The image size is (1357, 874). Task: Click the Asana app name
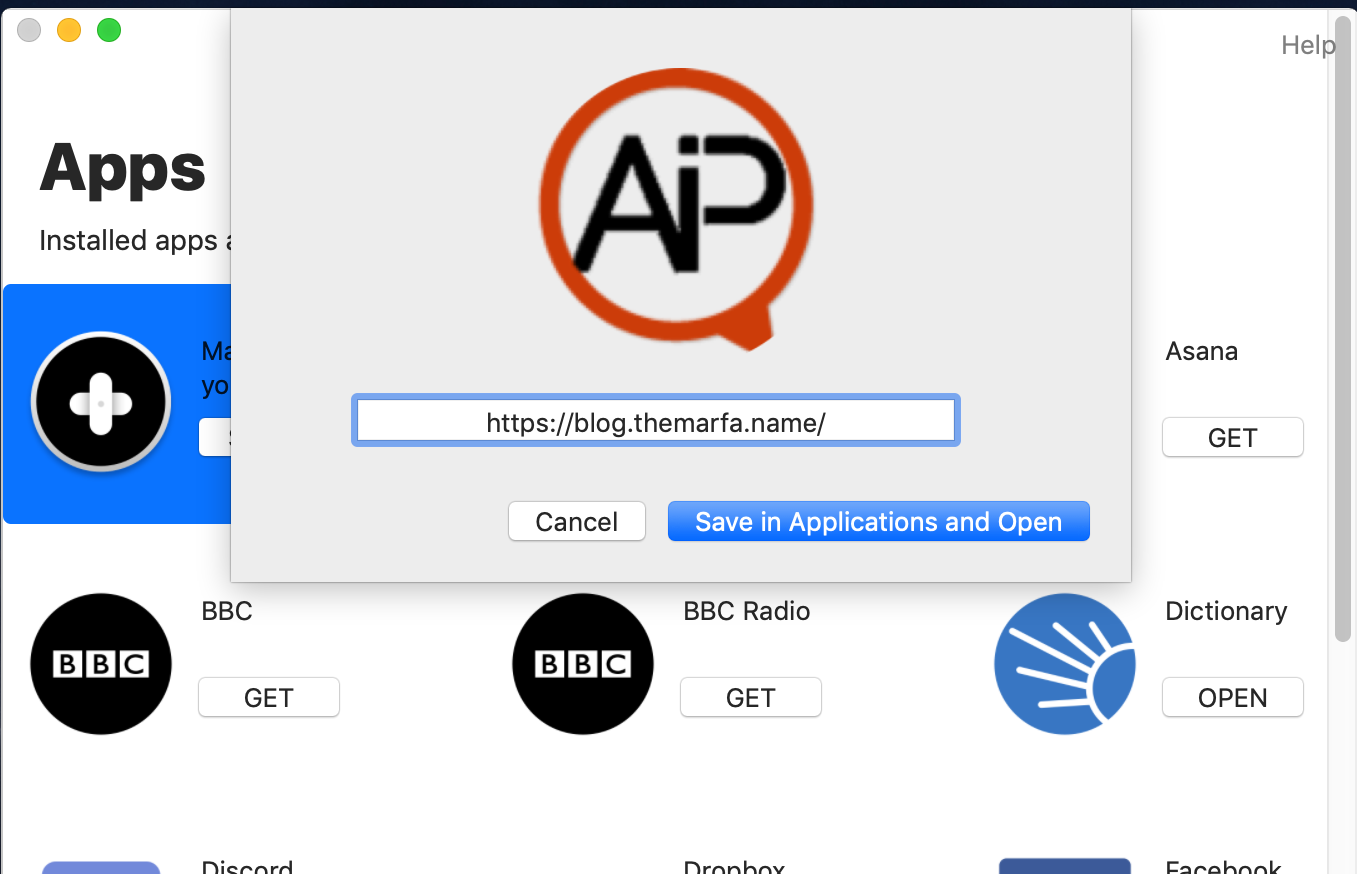pyautogui.click(x=1202, y=351)
